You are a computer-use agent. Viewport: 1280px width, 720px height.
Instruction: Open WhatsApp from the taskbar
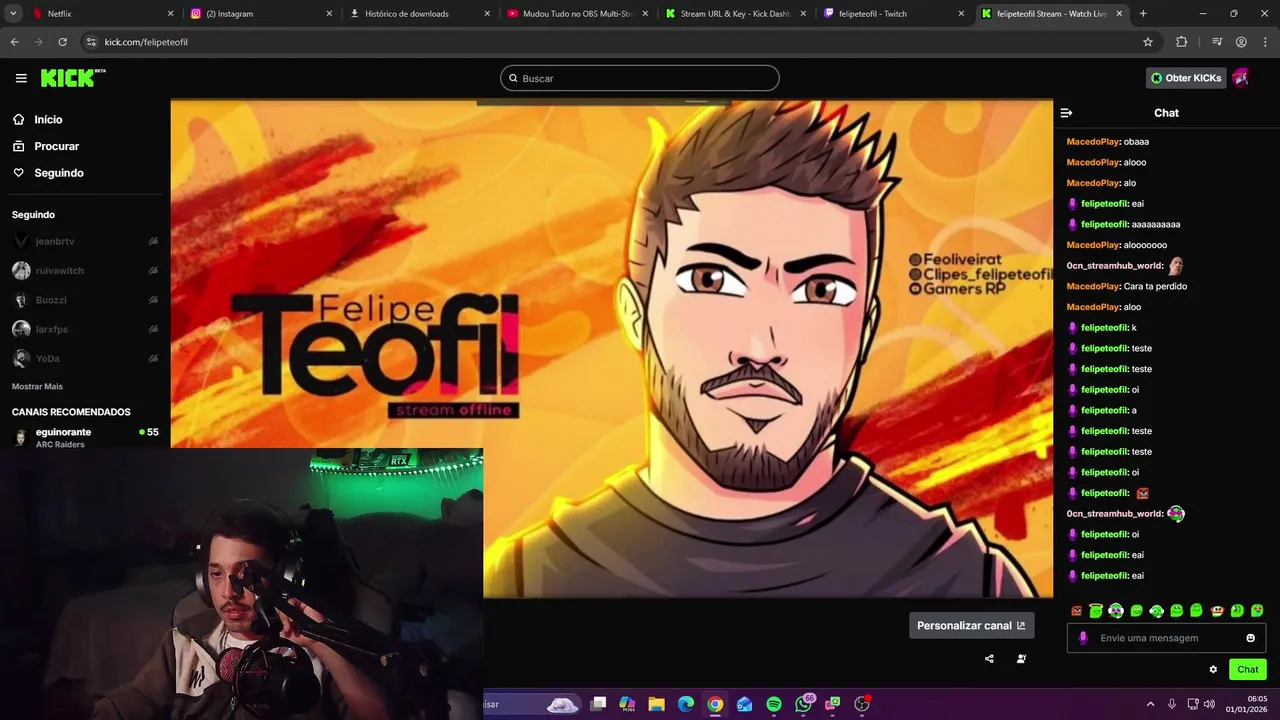804,704
